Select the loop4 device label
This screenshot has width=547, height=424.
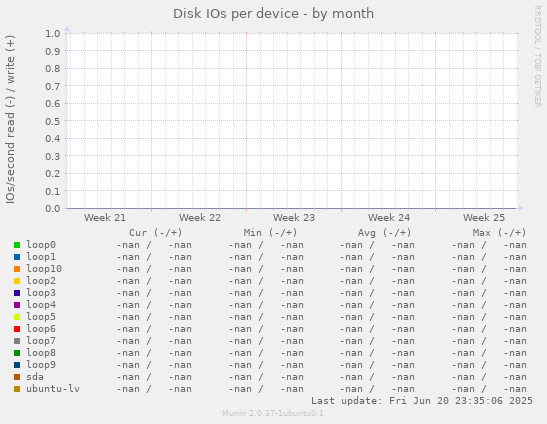(41, 305)
